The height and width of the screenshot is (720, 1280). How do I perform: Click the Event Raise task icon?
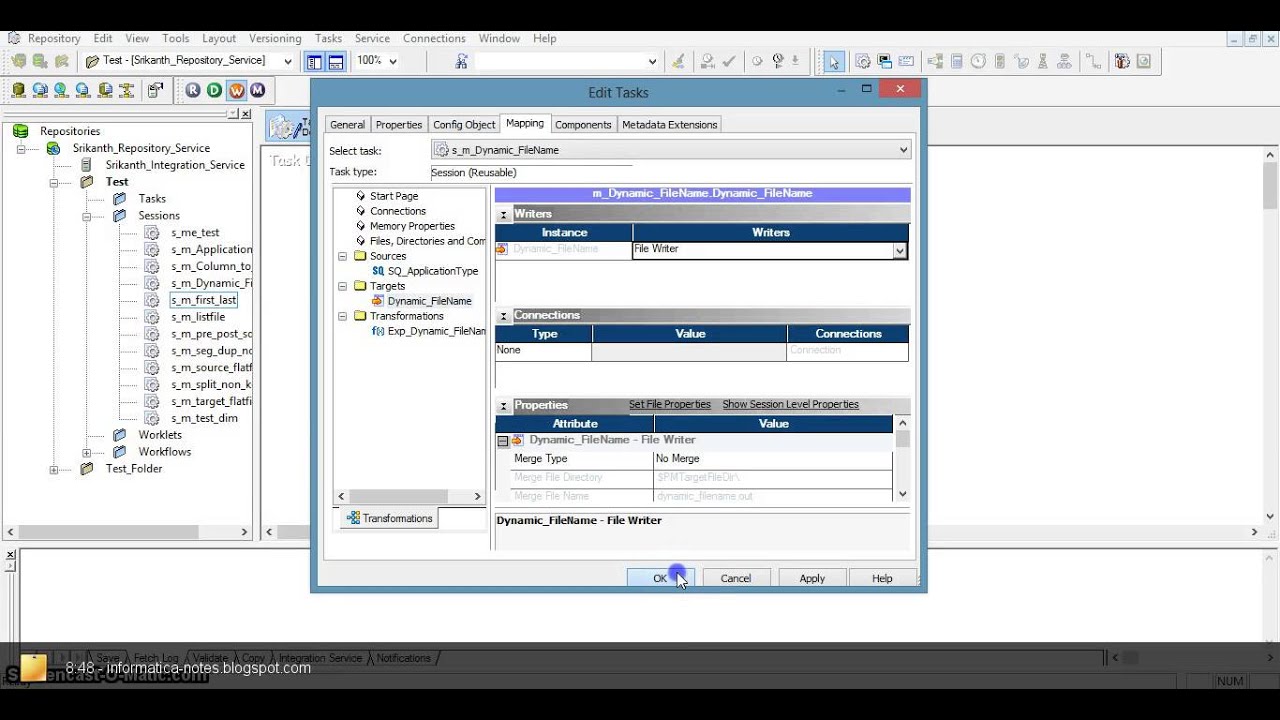[1044, 61]
